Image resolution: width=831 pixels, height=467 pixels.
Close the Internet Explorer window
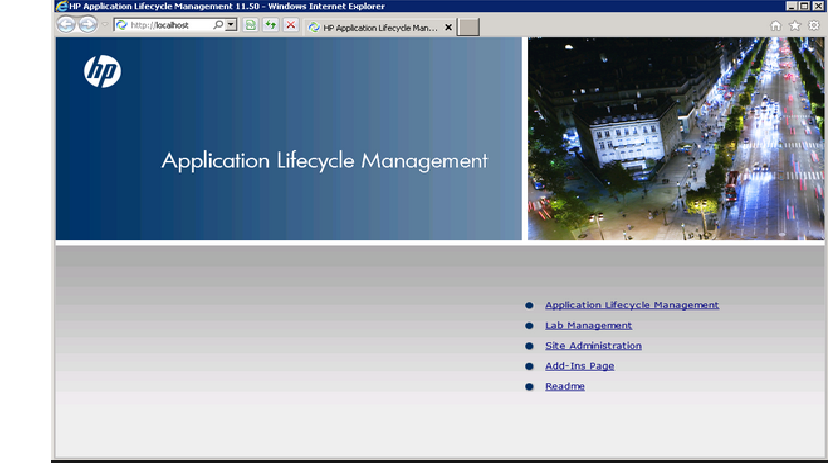coord(818,6)
